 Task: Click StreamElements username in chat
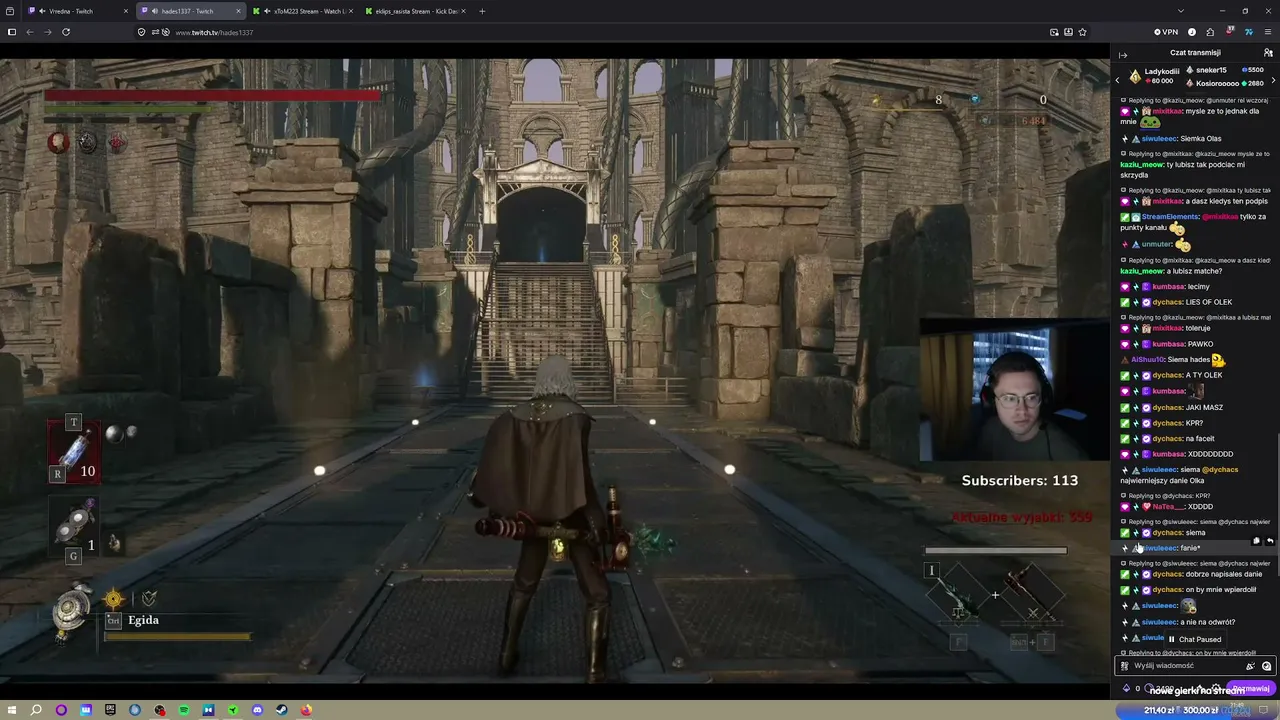[x=1169, y=216]
